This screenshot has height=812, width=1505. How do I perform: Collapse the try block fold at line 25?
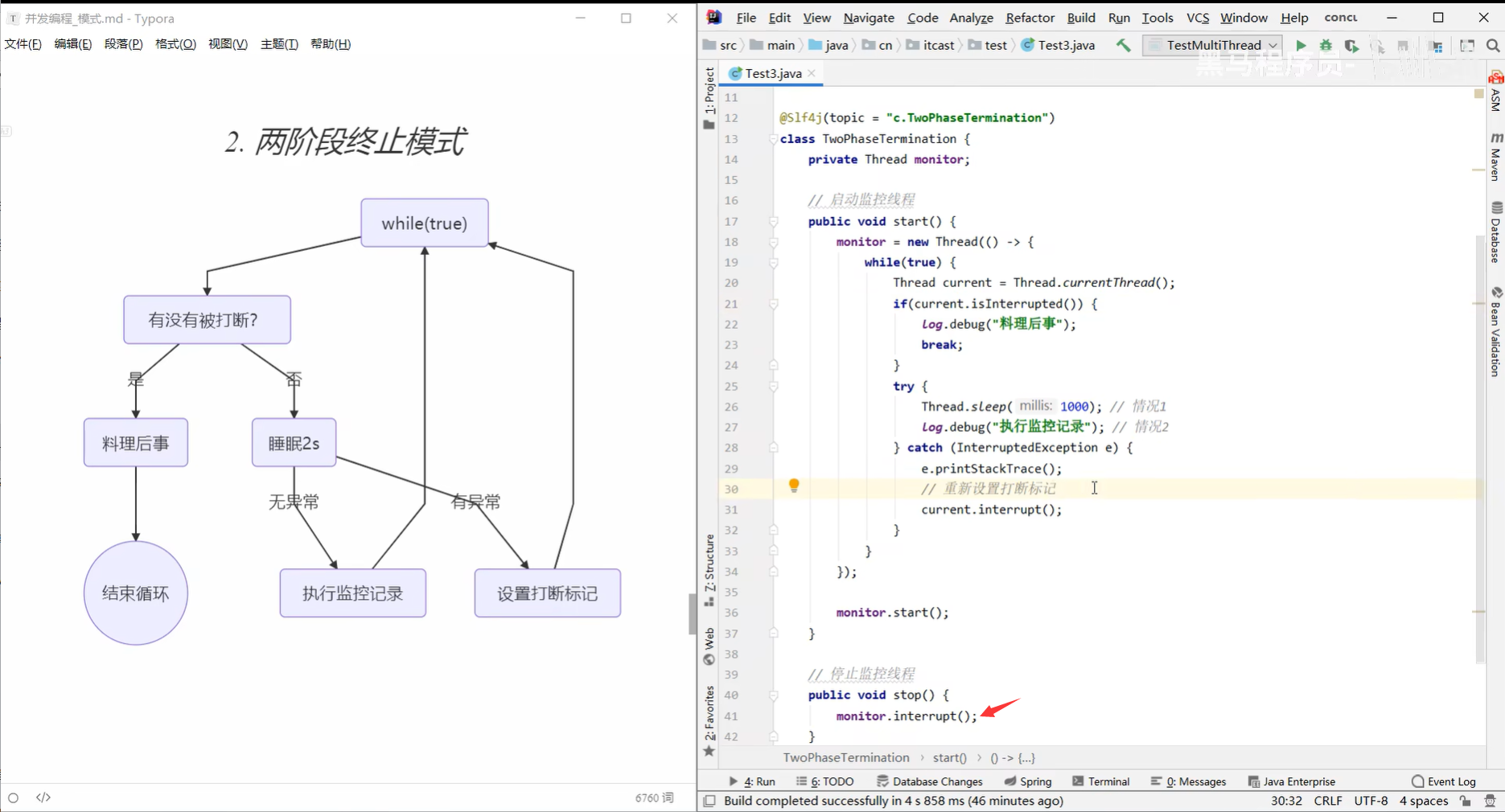tap(773, 386)
